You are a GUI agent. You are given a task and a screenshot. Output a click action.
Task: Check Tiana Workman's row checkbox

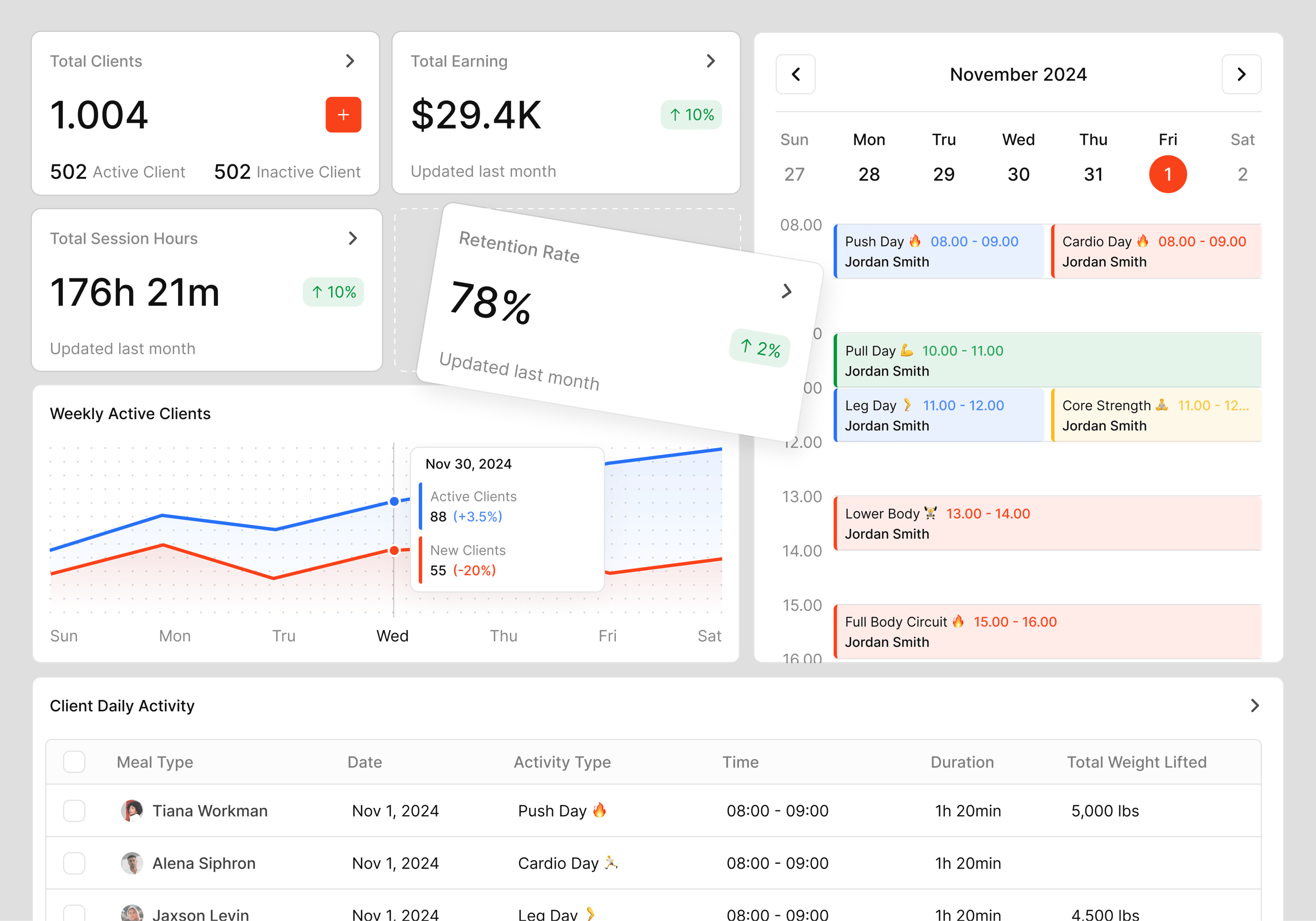tap(74, 810)
